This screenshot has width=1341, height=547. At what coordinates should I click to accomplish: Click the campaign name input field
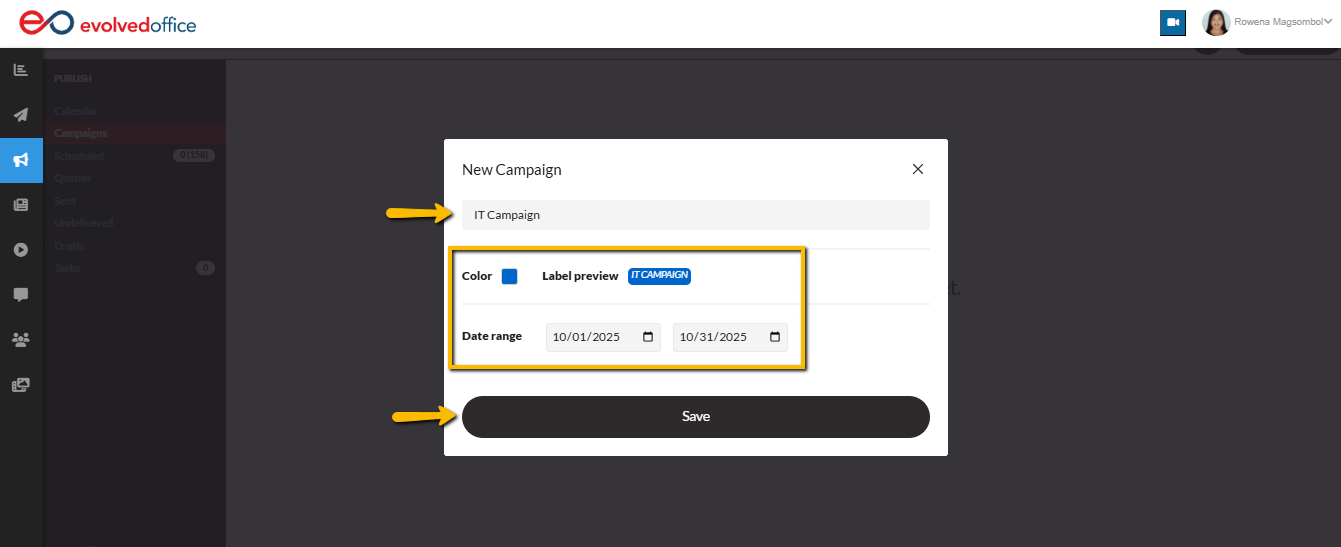click(695, 215)
